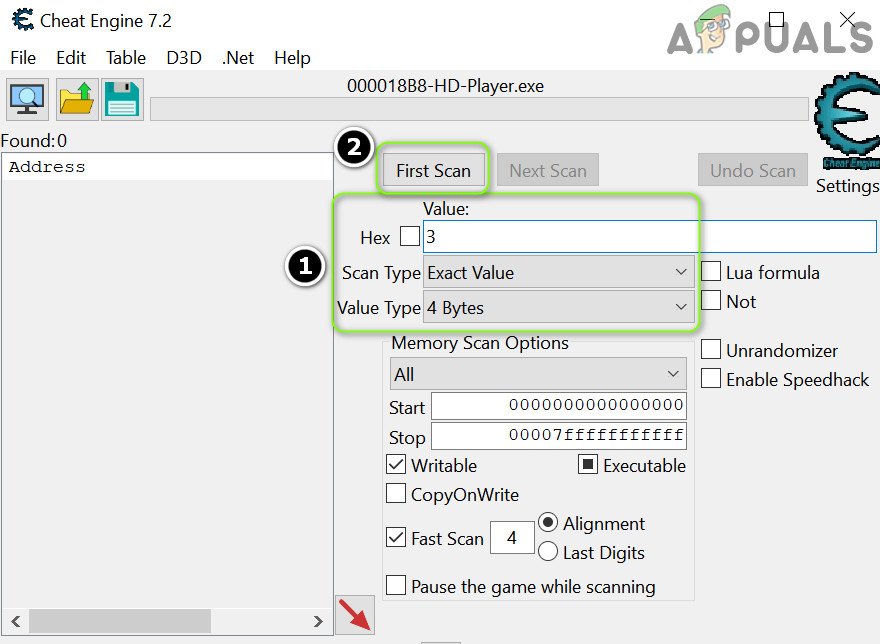The width and height of the screenshot is (880, 644).
Task: Click the scan progress bar
Action: tap(479, 109)
